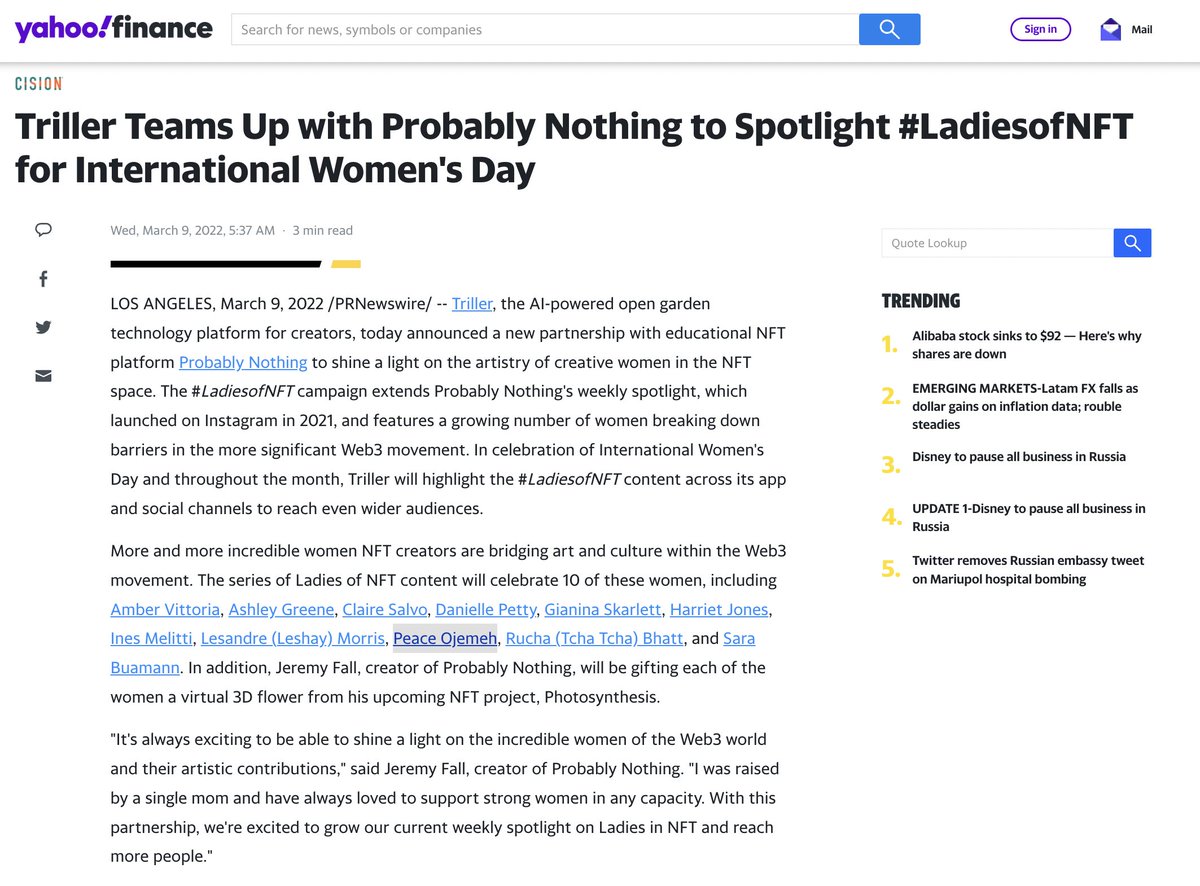Viewport: 1200px width, 886px height.
Task: Share article via email envelope icon
Action: click(43, 376)
